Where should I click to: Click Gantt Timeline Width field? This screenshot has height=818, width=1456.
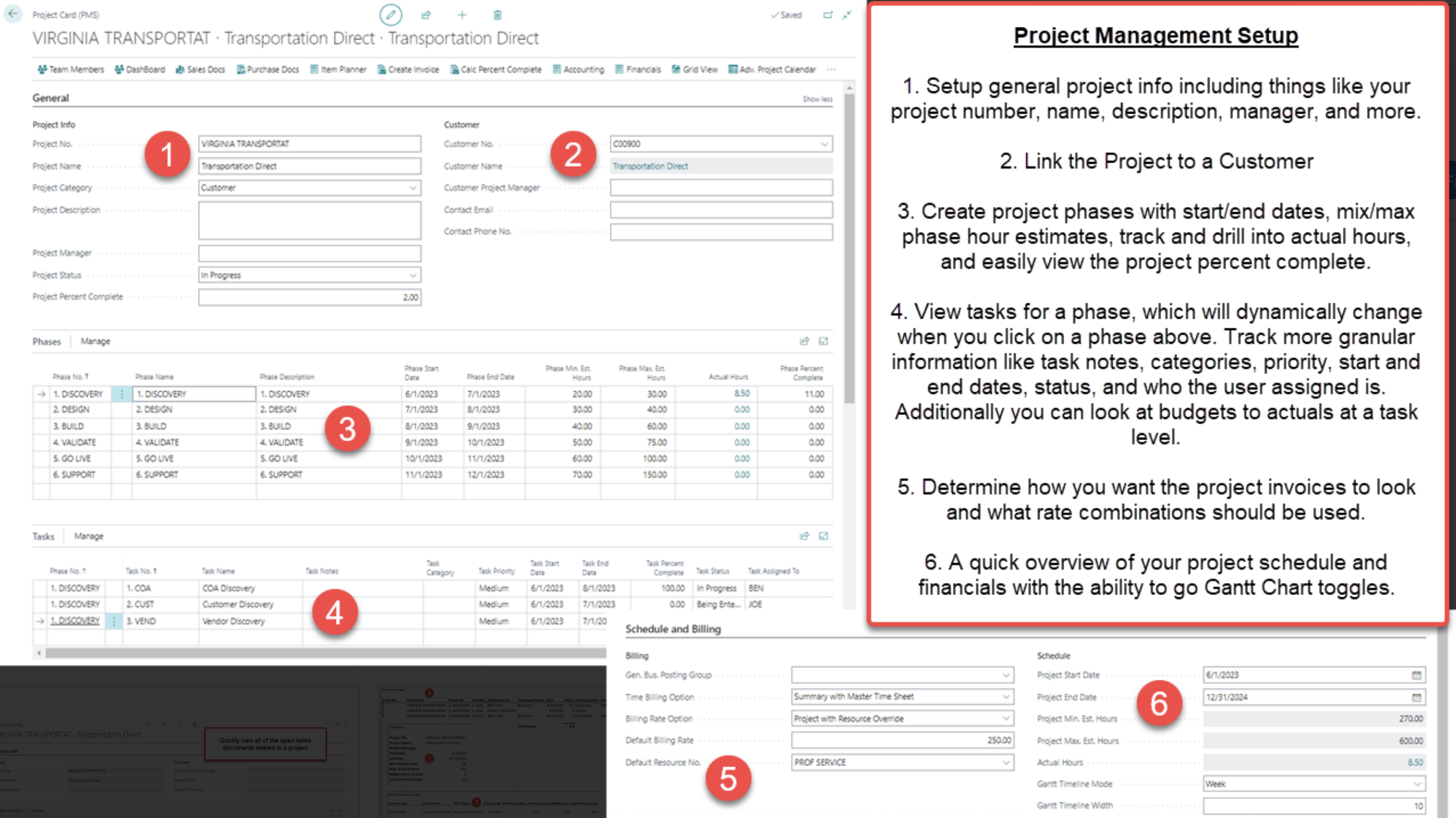pyautogui.click(x=1314, y=806)
